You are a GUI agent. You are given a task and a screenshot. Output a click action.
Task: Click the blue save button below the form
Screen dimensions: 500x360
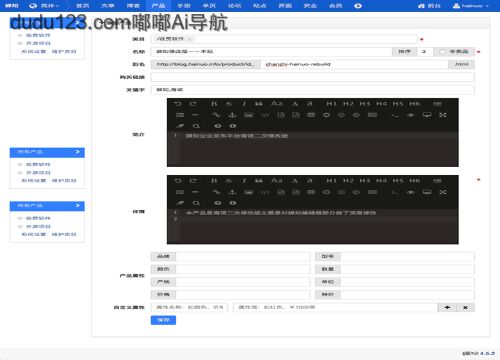pos(163,320)
